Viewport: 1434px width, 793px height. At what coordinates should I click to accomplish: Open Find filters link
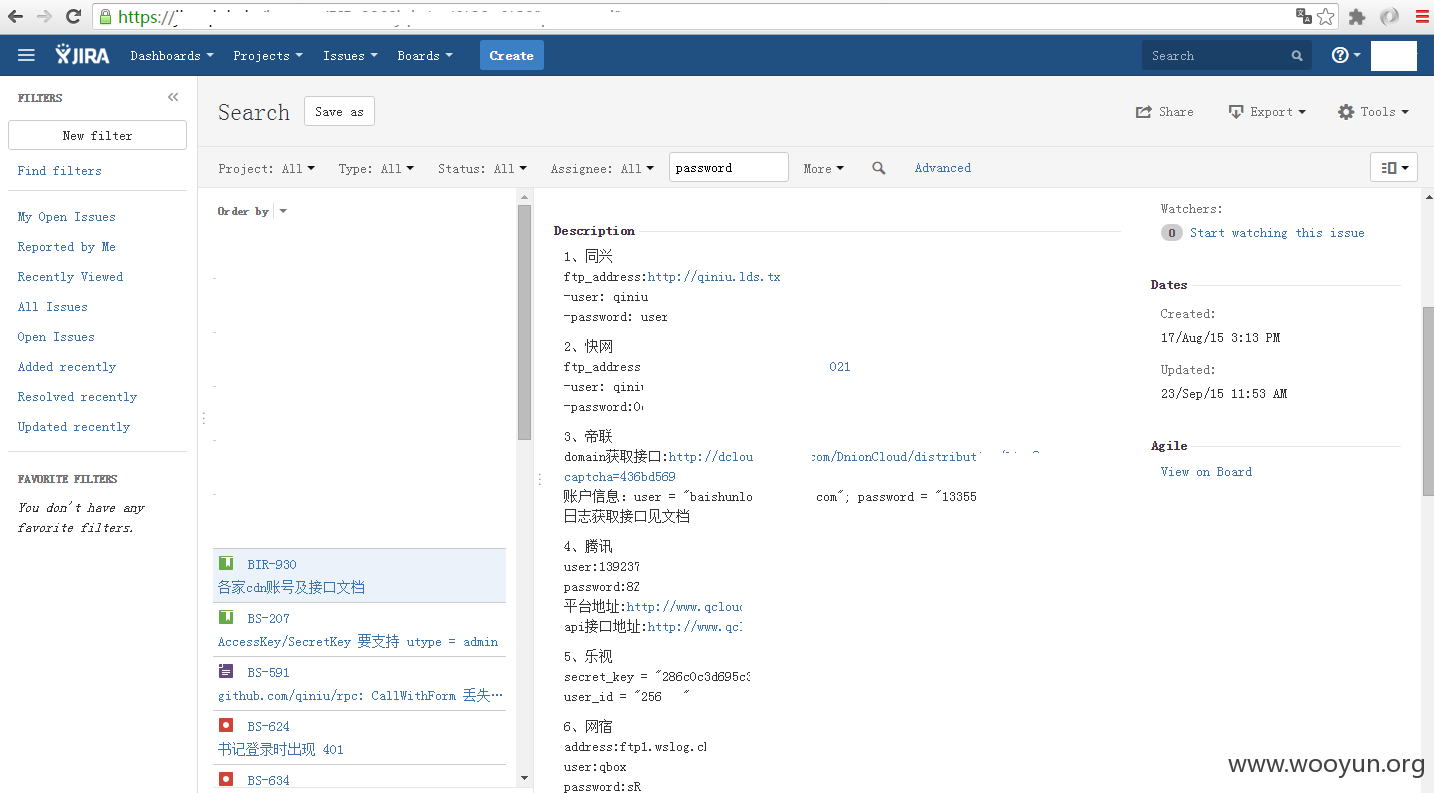[59, 171]
